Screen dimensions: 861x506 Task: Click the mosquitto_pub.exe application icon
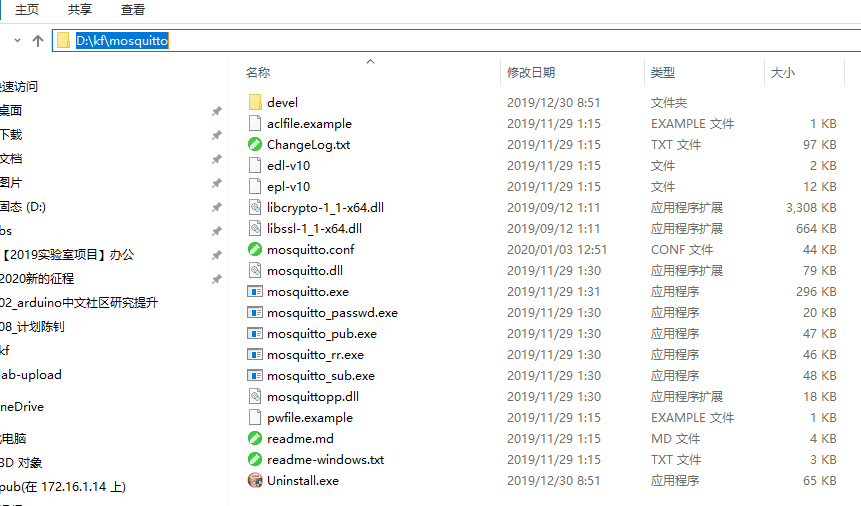pos(255,333)
